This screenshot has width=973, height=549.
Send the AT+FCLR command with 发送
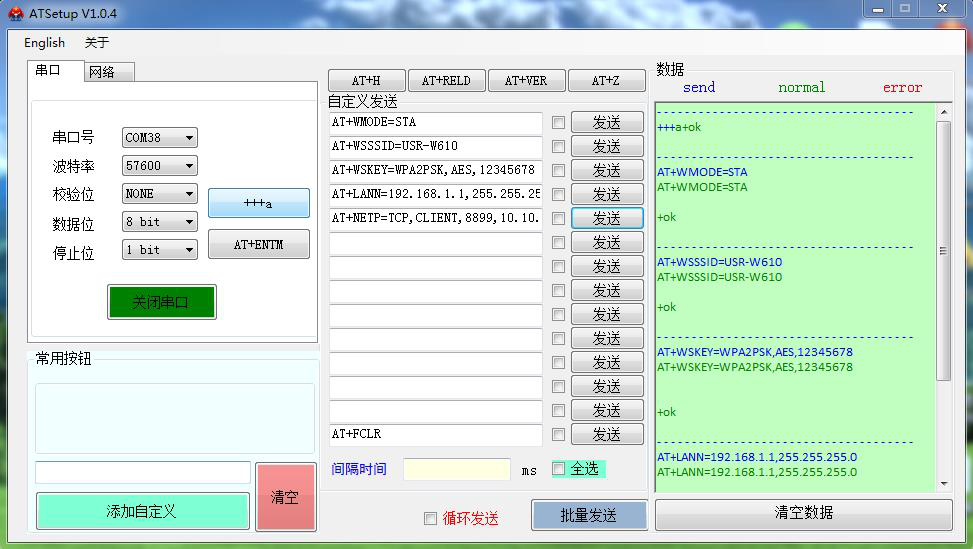pyautogui.click(x=607, y=434)
